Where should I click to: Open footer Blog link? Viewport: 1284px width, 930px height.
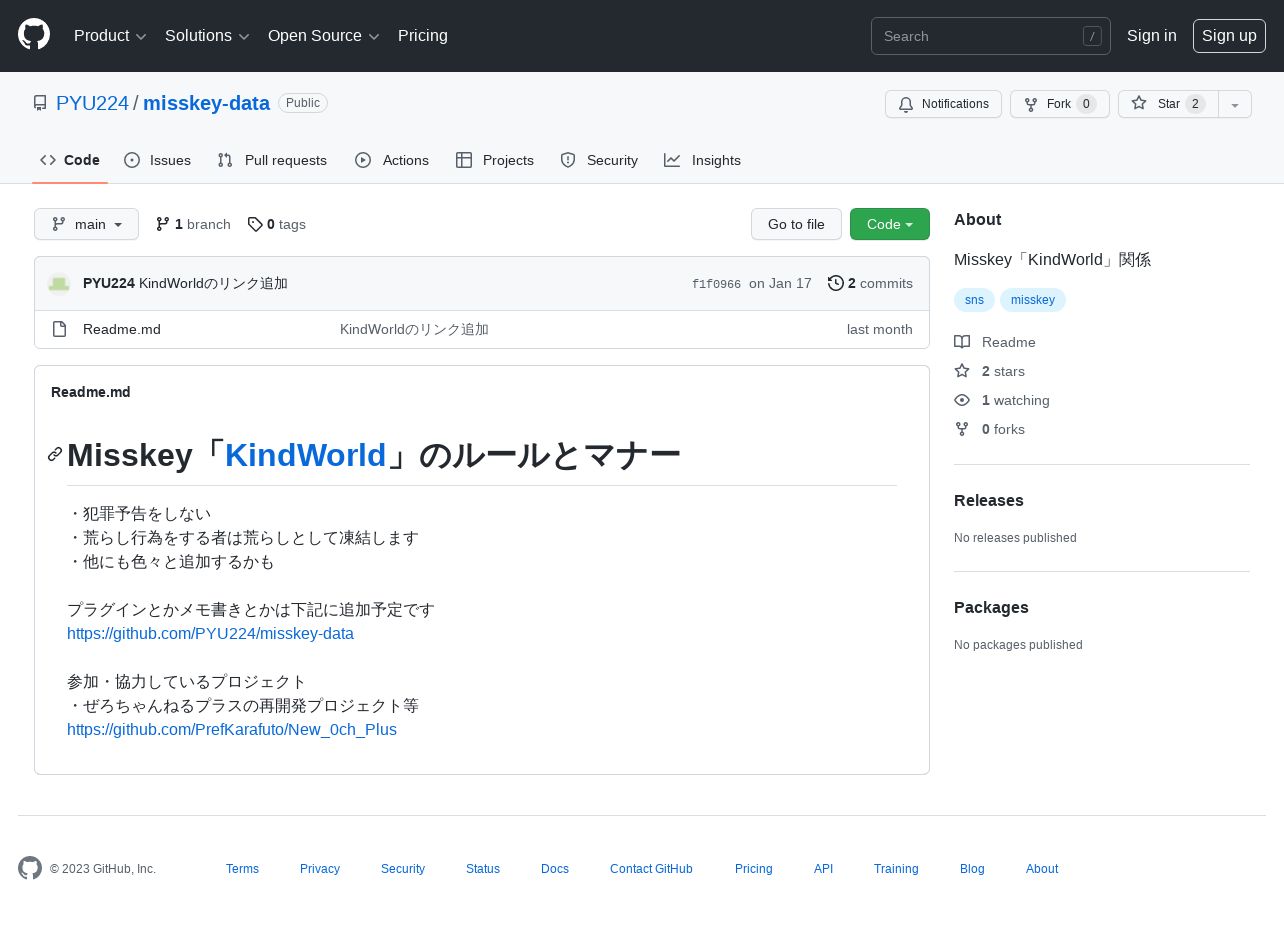click(x=972, y=869)
